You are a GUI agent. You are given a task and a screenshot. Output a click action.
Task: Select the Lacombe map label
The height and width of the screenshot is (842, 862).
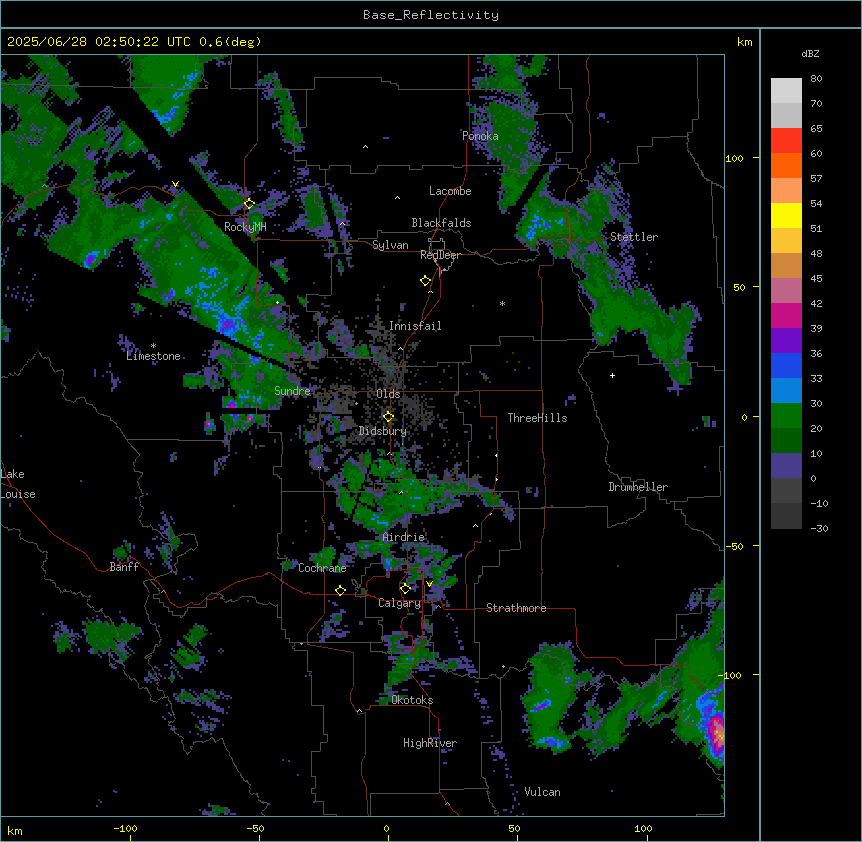(450, 191)
